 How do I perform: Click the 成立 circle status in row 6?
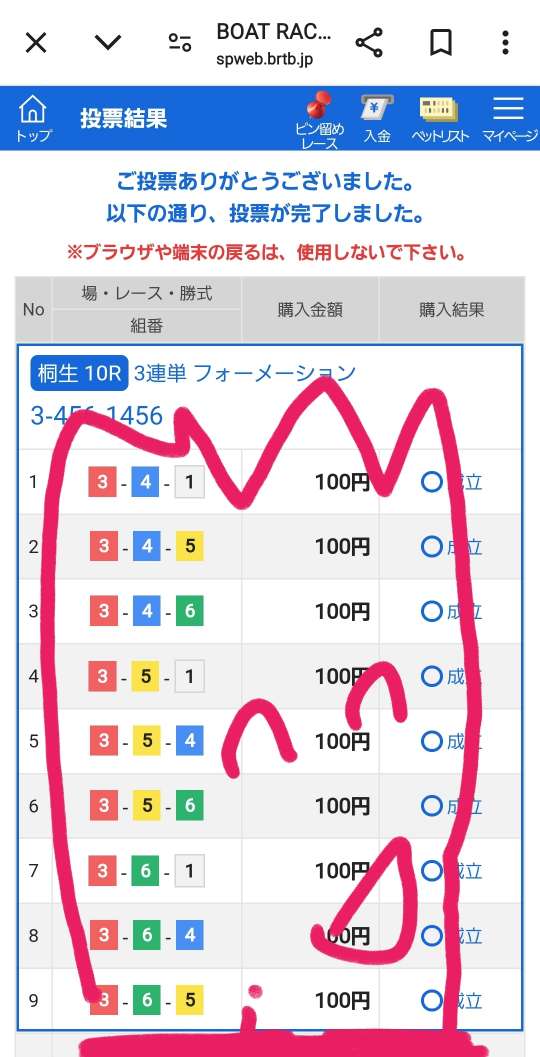pyautogui.click(x=451, y=805)
